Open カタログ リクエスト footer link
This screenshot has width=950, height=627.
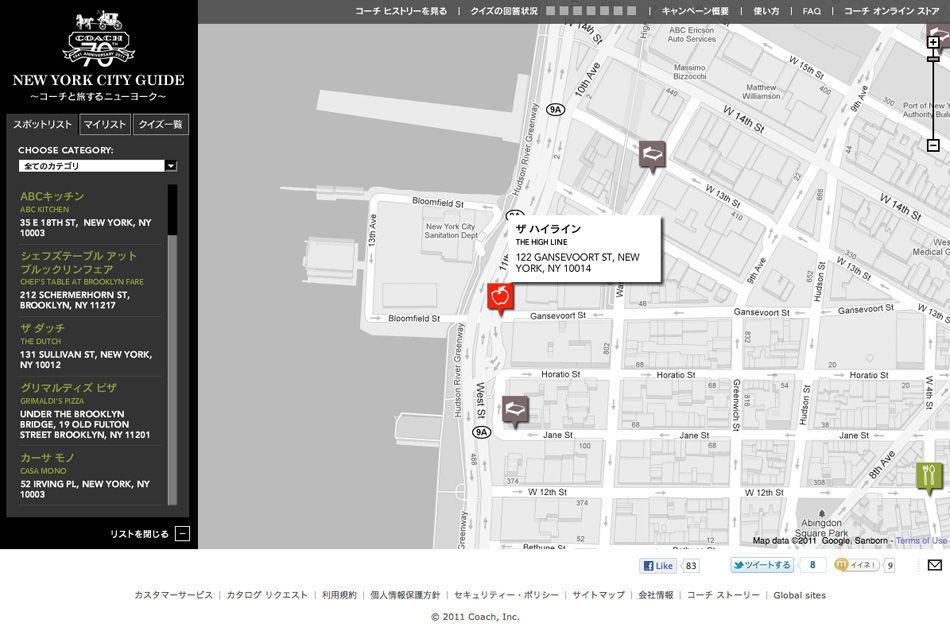click(267, 595)
